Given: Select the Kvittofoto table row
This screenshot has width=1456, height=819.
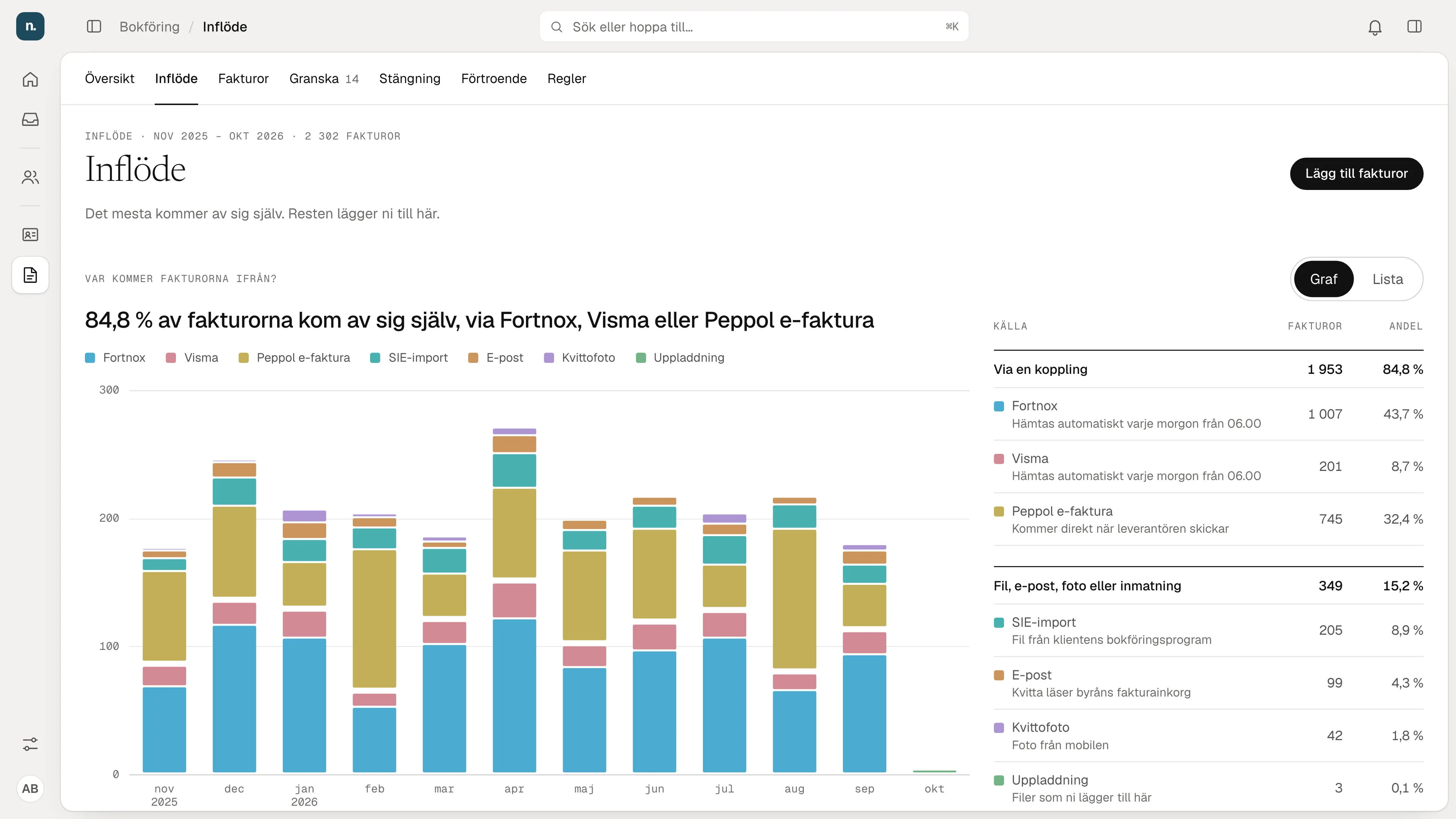Looking at the screenshot, I should click(x=1208, y=736).
